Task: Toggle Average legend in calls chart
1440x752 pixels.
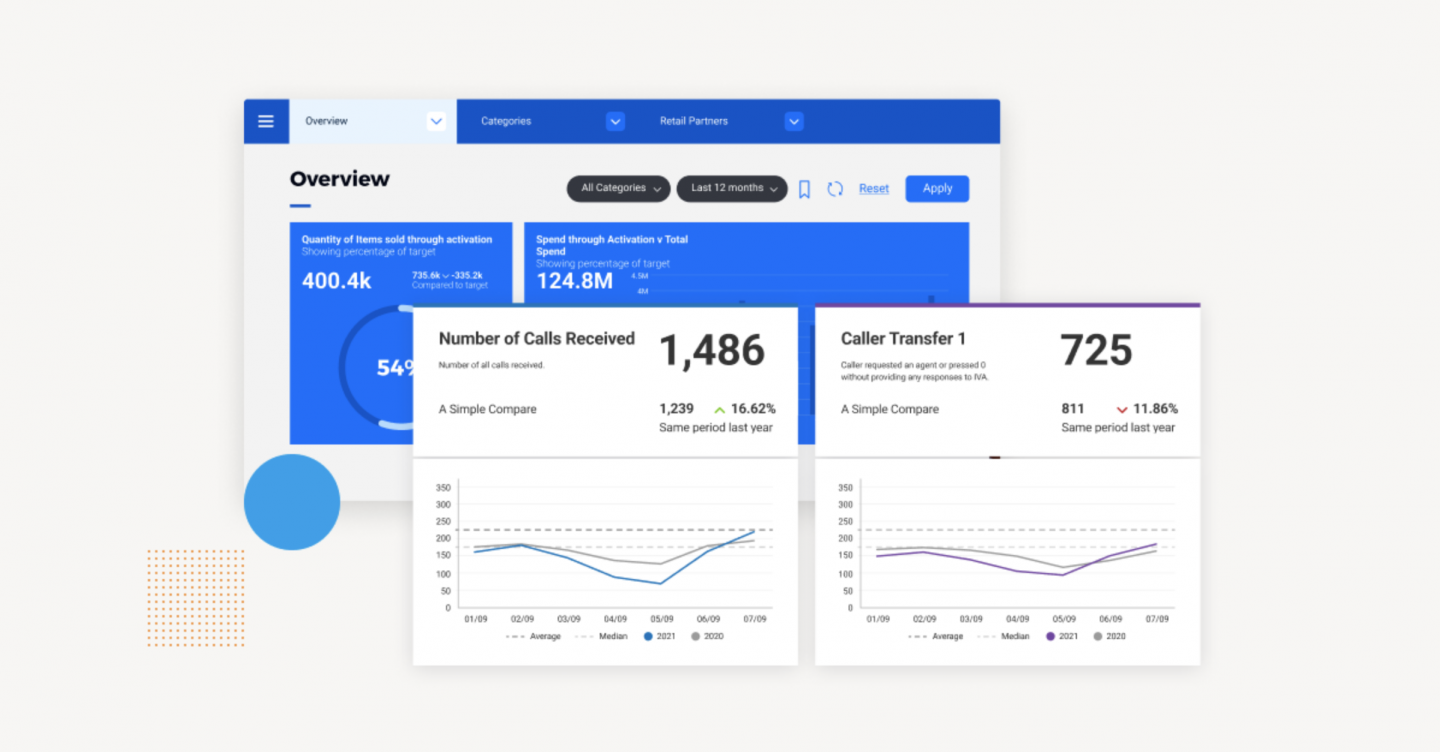Action: 534,636
